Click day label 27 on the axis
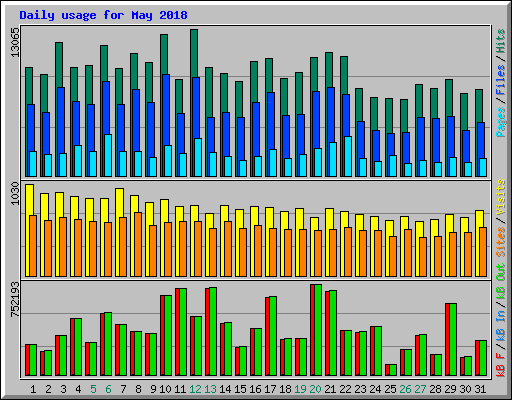 coord(420,389)
